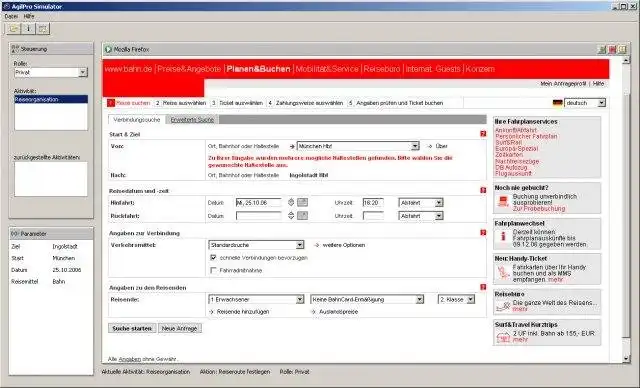
Task: Open Mobilität&Service navigation item
Action: click(327, 69)
